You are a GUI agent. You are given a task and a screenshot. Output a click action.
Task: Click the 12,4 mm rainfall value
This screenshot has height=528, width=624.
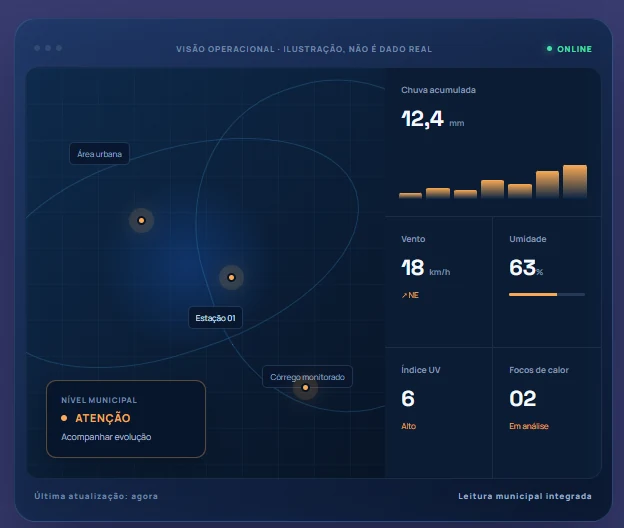coord(433,119)
